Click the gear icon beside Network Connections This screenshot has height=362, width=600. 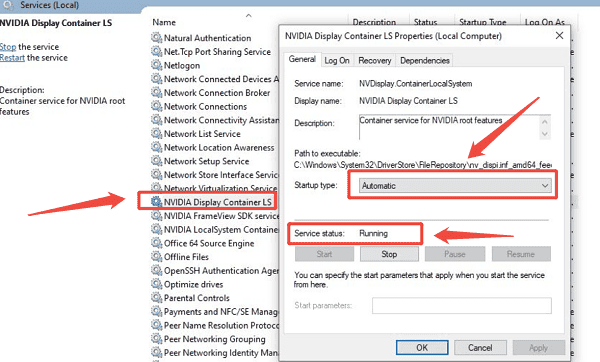point(156,106)
